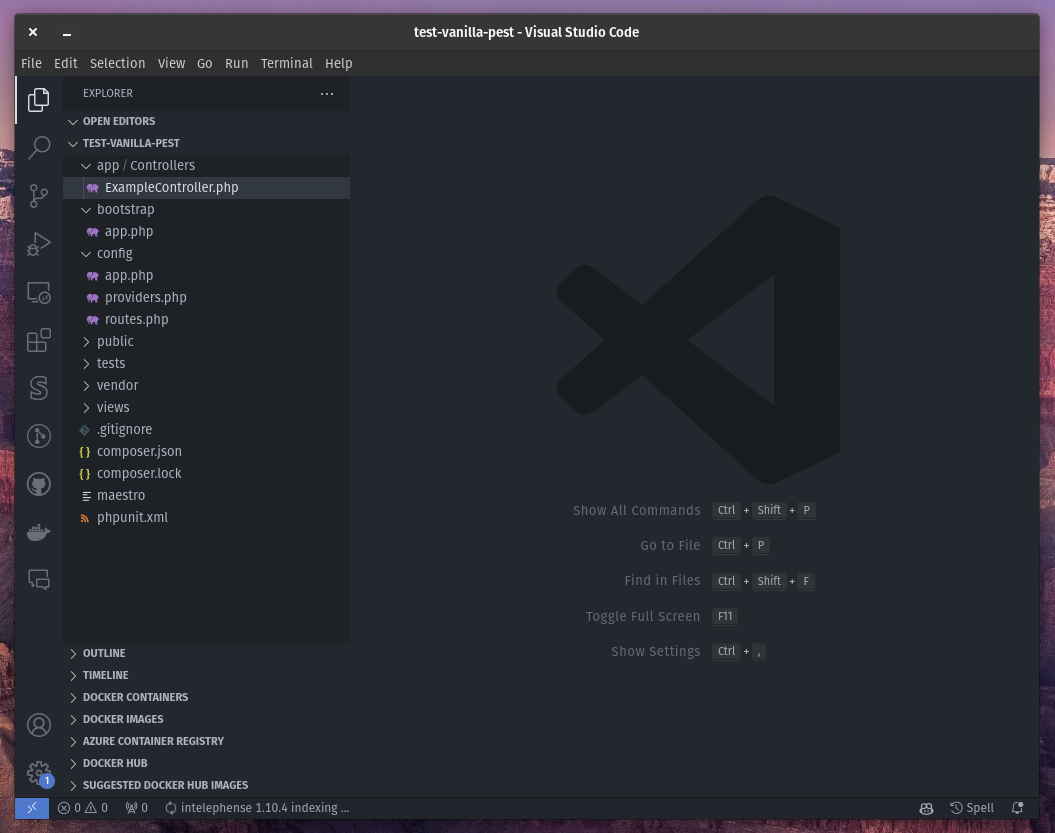1055x833 pixels.
Task: Open Explorer views and more actions menu
Action: [x=327, y=94]
